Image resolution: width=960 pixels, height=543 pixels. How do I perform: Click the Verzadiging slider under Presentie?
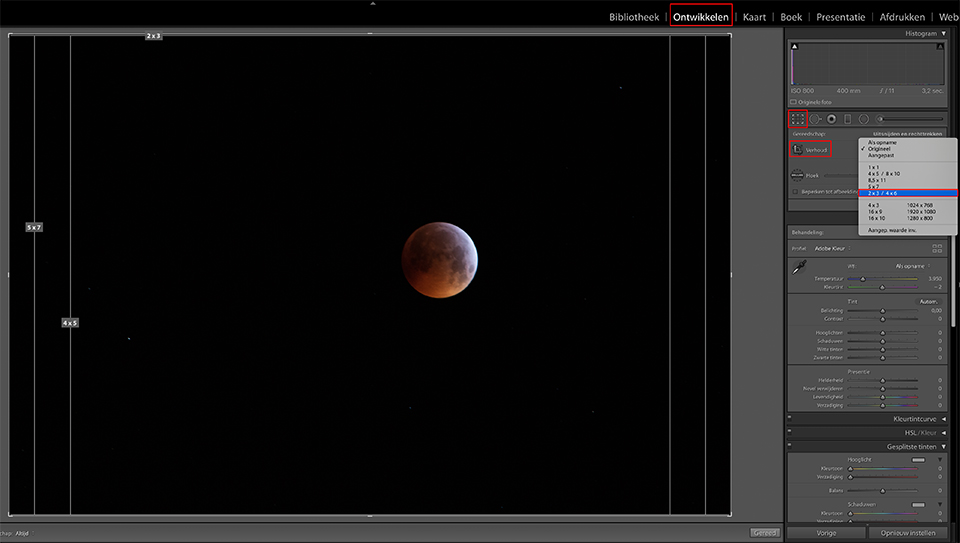tap(882, 405)
